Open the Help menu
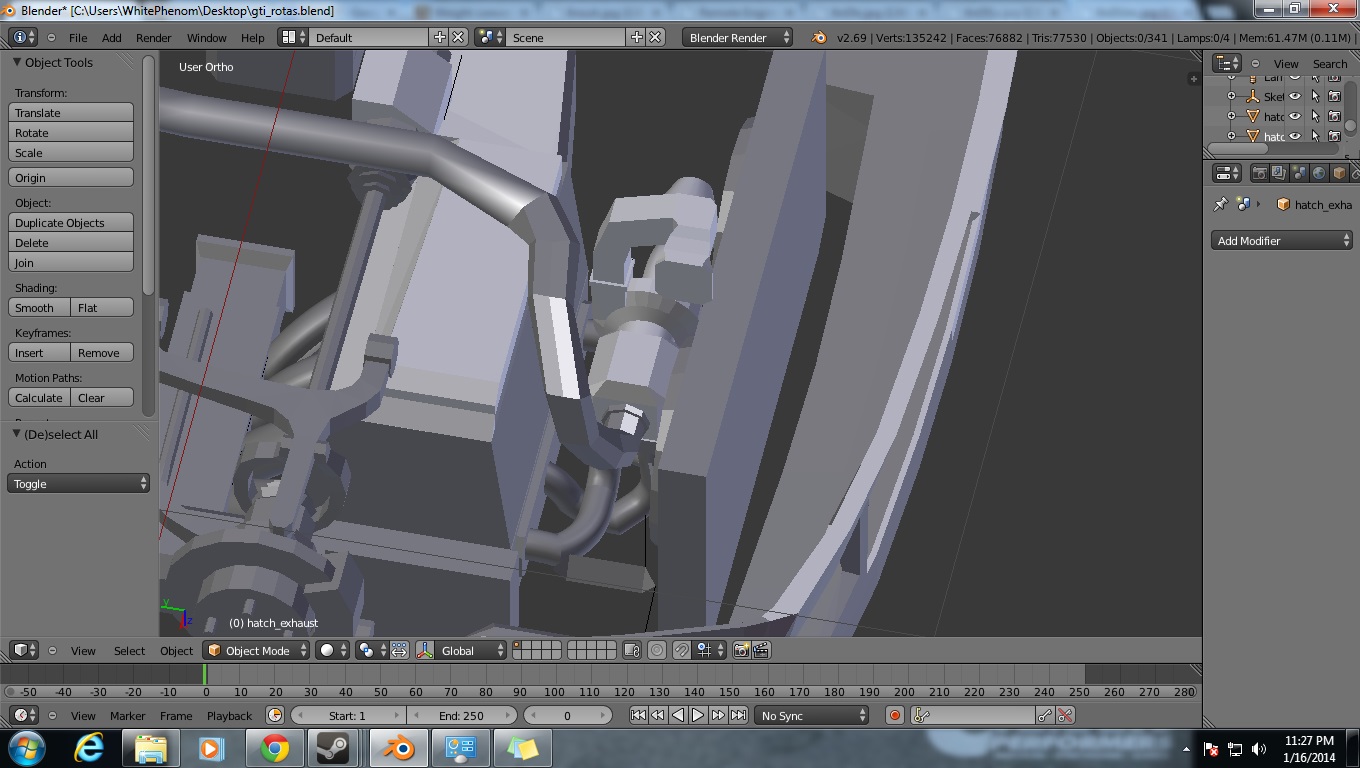This screenshot has width=1360, height=768. 252,37
